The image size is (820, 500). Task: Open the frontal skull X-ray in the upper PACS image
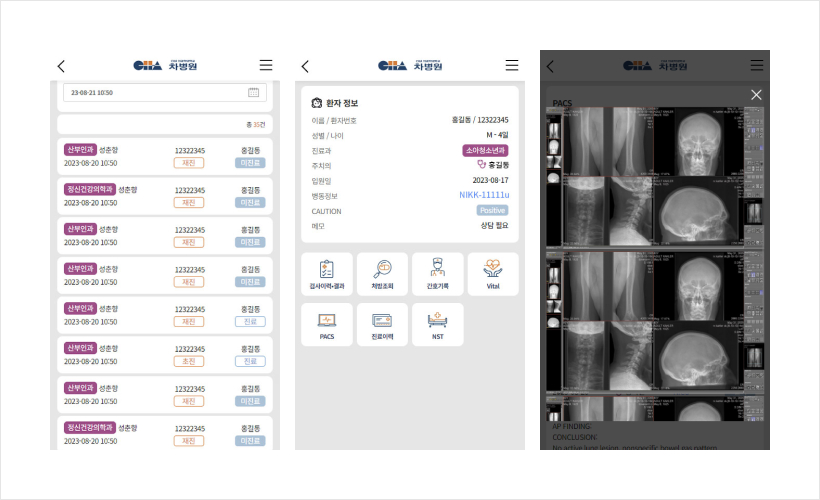click(x=699, y=141)
